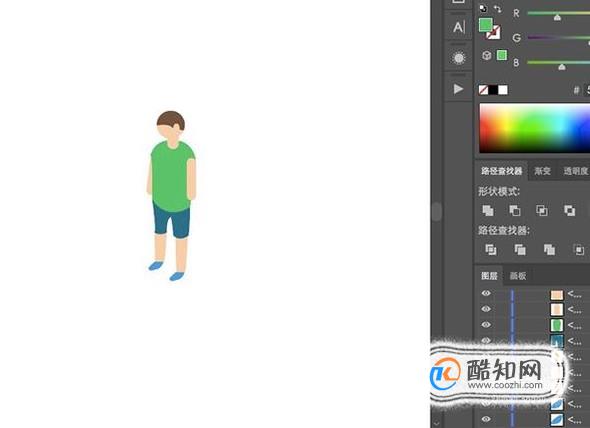Click the R channel slider handle
Screen dimensions: 590x428
[x=557, y=17]
